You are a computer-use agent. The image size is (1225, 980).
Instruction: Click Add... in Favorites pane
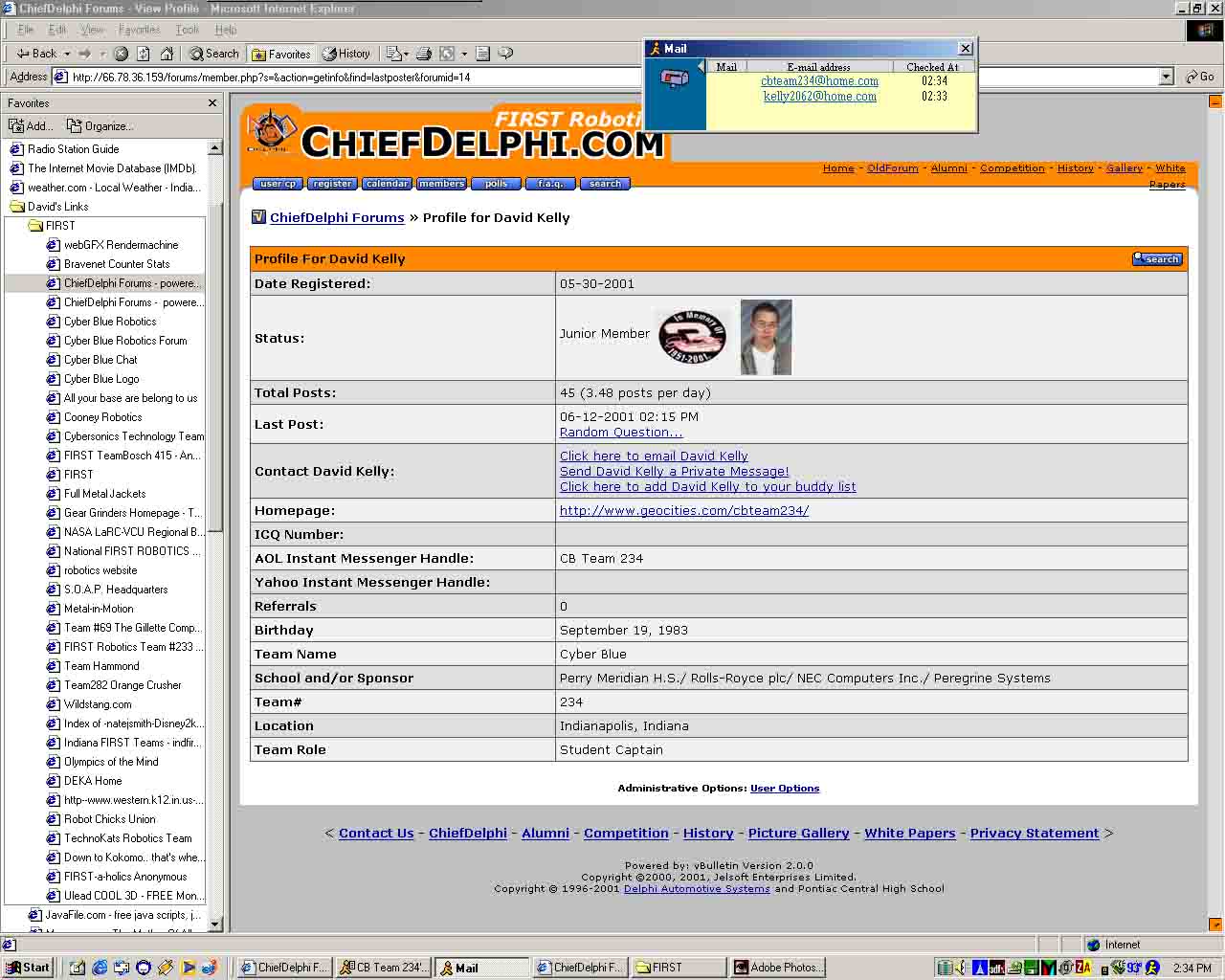(31, 126)
